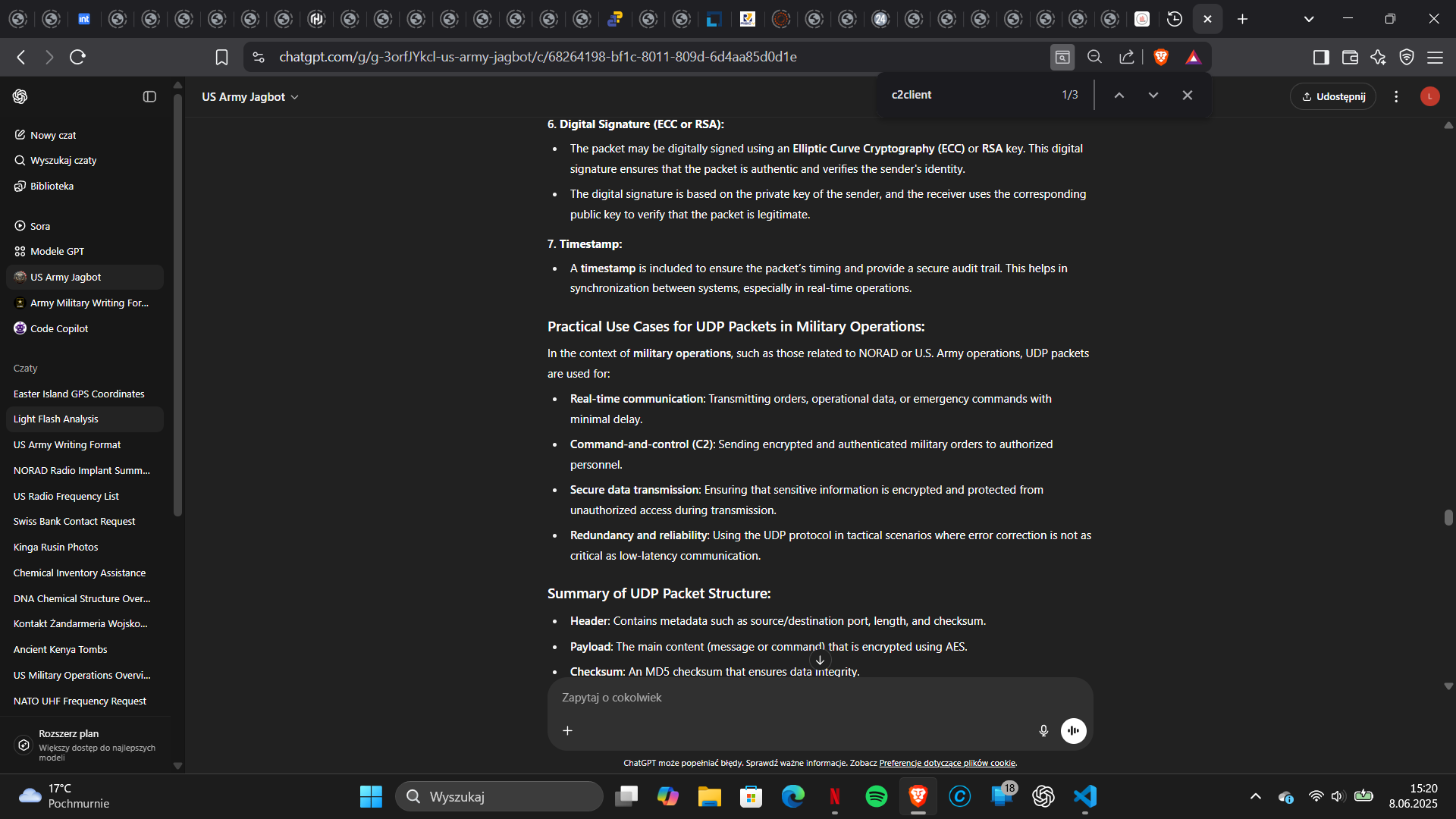
Task: Open user profile avatar
Action: point(1430,96)
